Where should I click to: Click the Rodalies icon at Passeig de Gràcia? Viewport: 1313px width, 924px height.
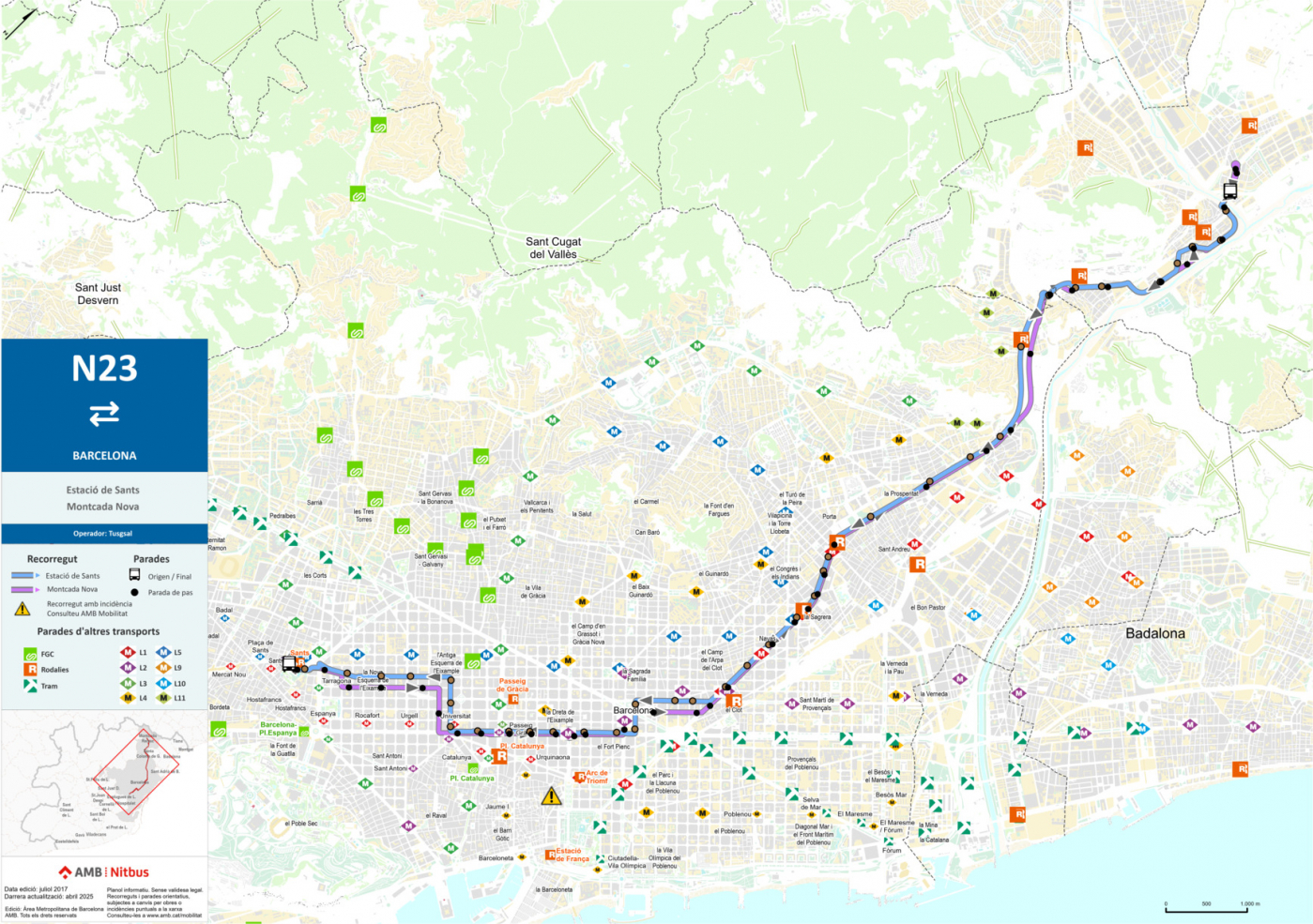click(513, 699)
